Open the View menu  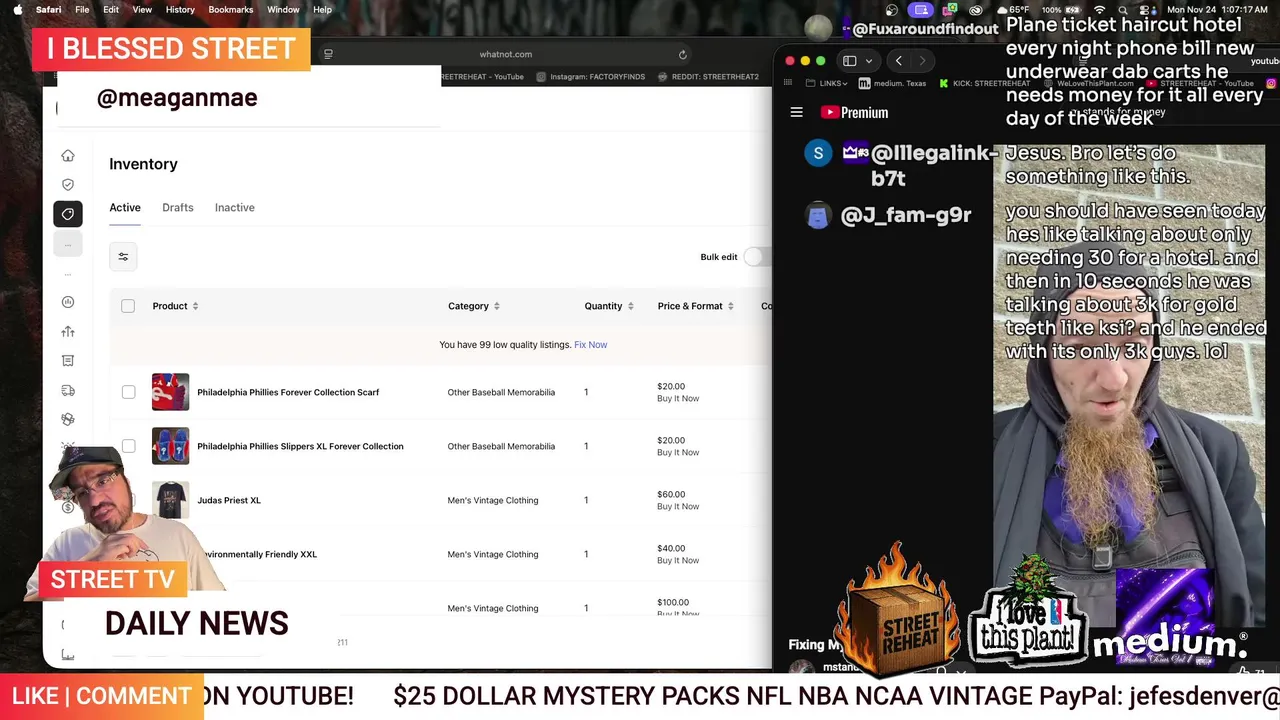click(x=143, y=10)
